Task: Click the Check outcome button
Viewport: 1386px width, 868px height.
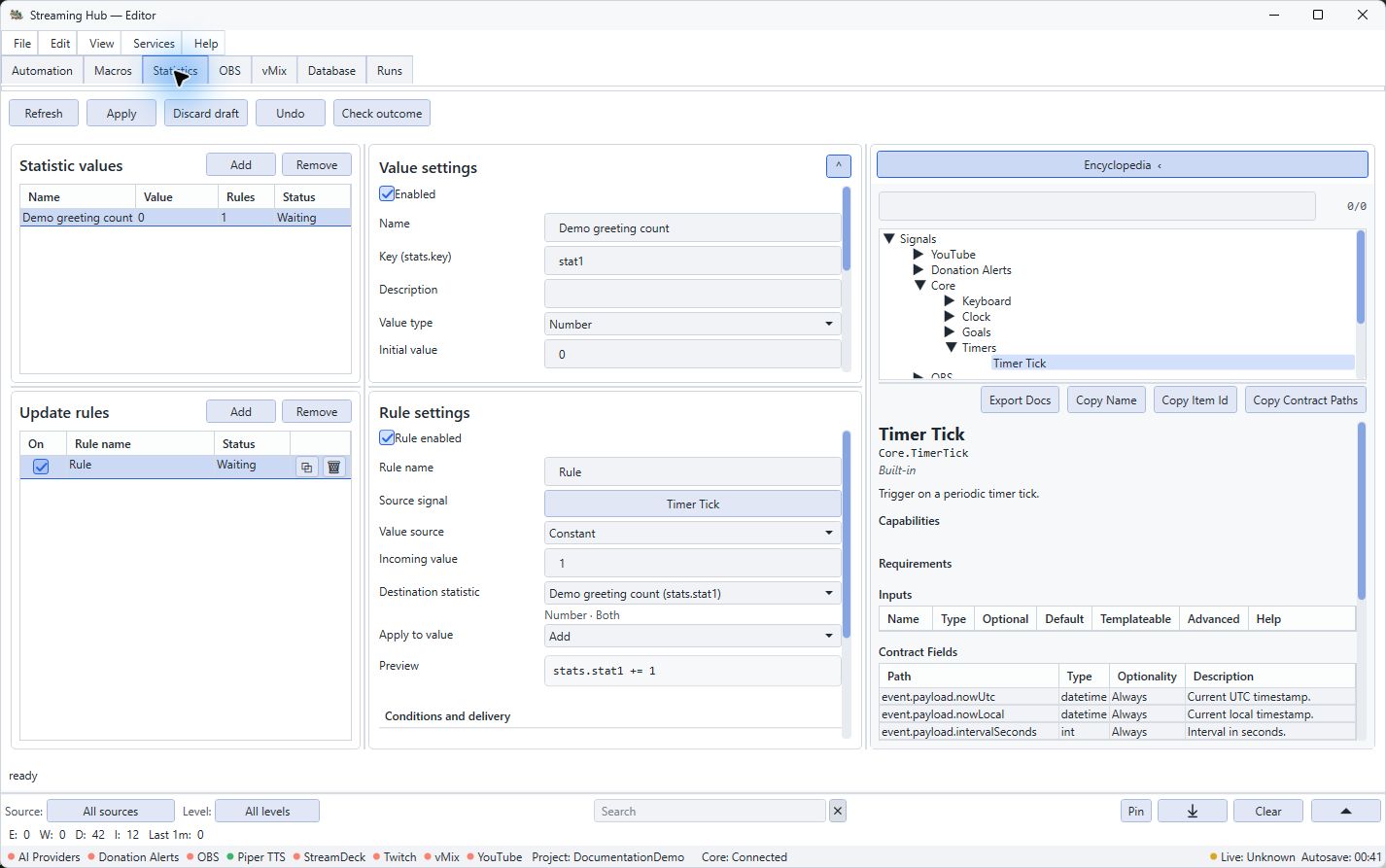Action: (x=382, y=113)
